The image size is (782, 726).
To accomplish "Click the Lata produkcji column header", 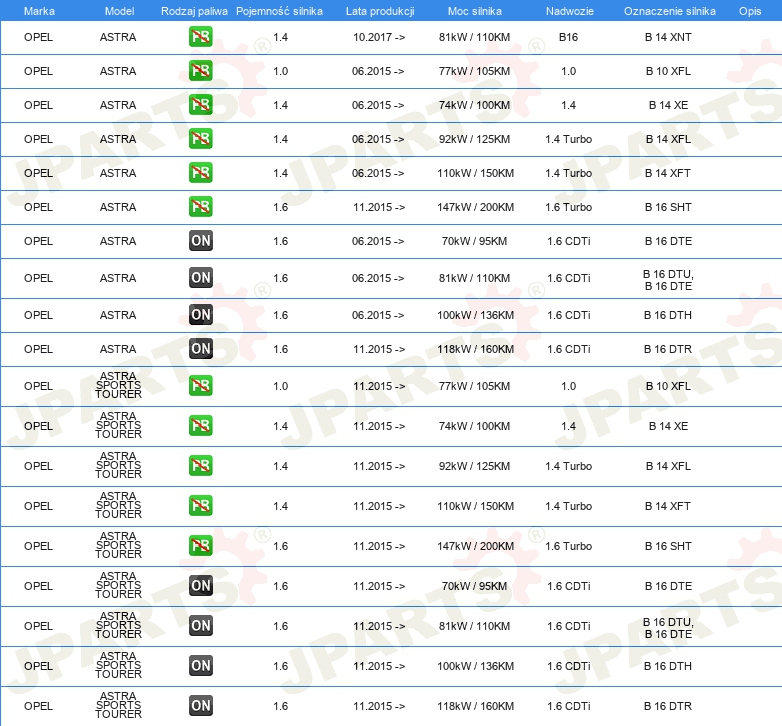I will pos(379,11).
